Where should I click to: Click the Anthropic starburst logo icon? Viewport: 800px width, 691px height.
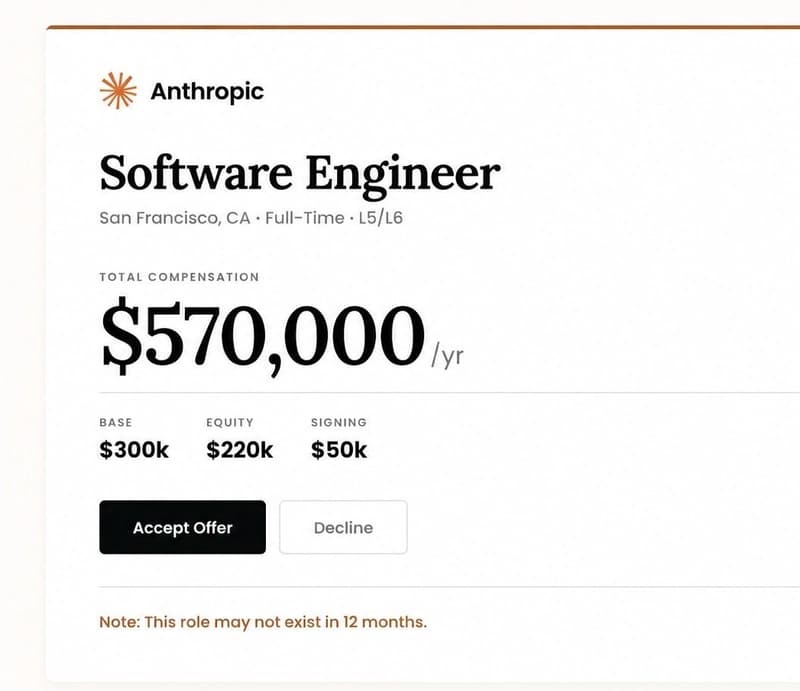point(117,90)
